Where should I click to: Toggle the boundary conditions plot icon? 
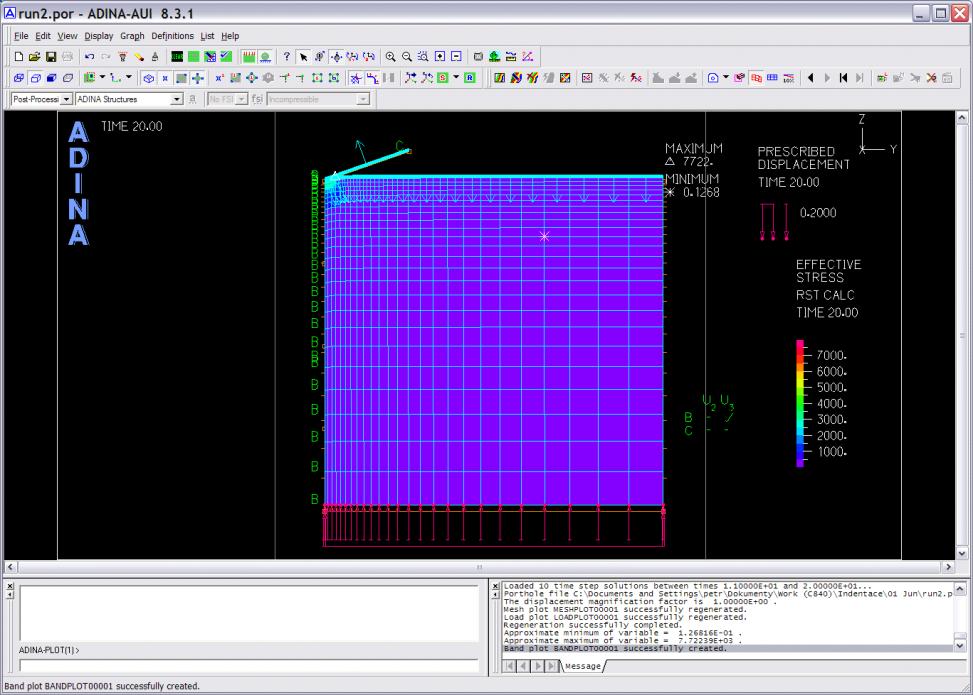pos(265,56)
